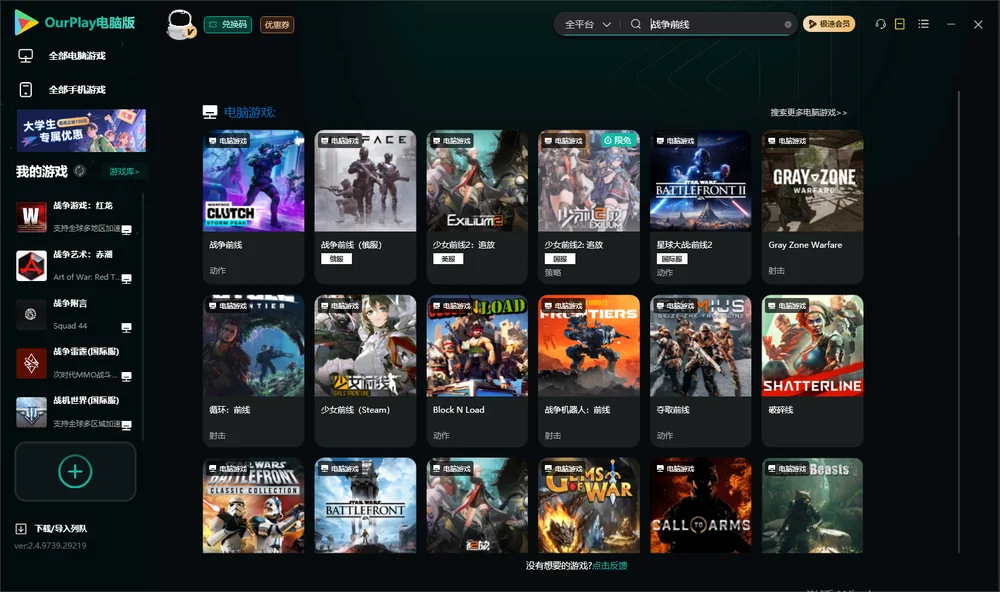This screenshot has width=1000, height=592.
Task: Search more PC games link
Action: click(808, 112)
